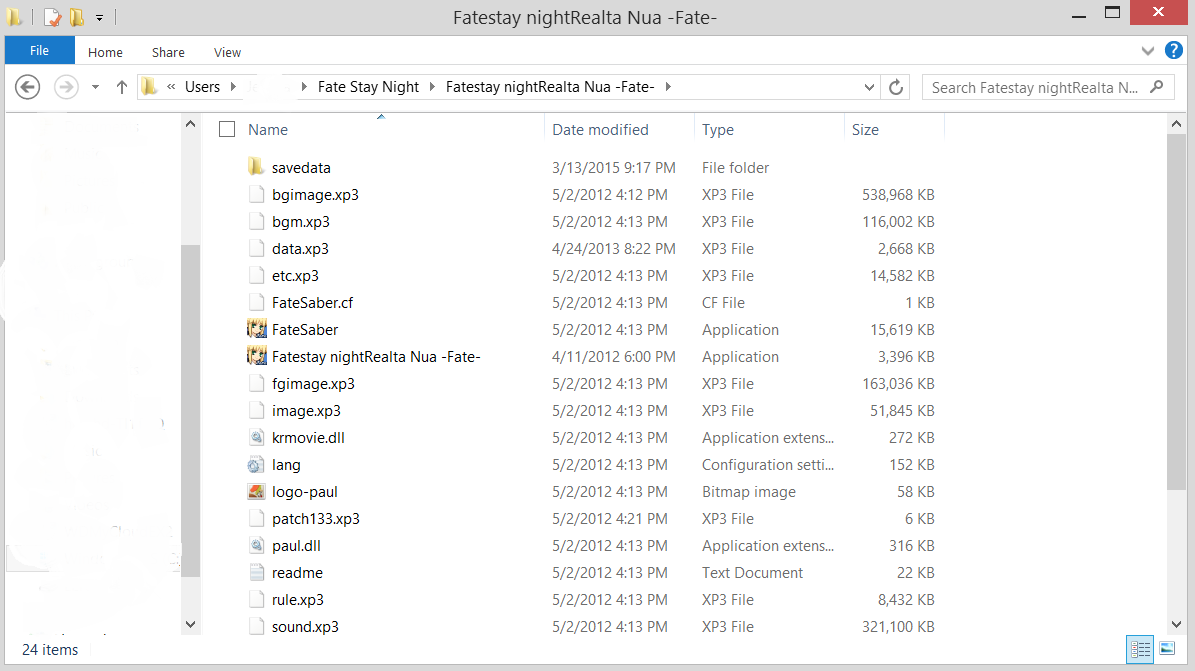
Task: Select the lang configuration file icon
Action: coord(256,464)
